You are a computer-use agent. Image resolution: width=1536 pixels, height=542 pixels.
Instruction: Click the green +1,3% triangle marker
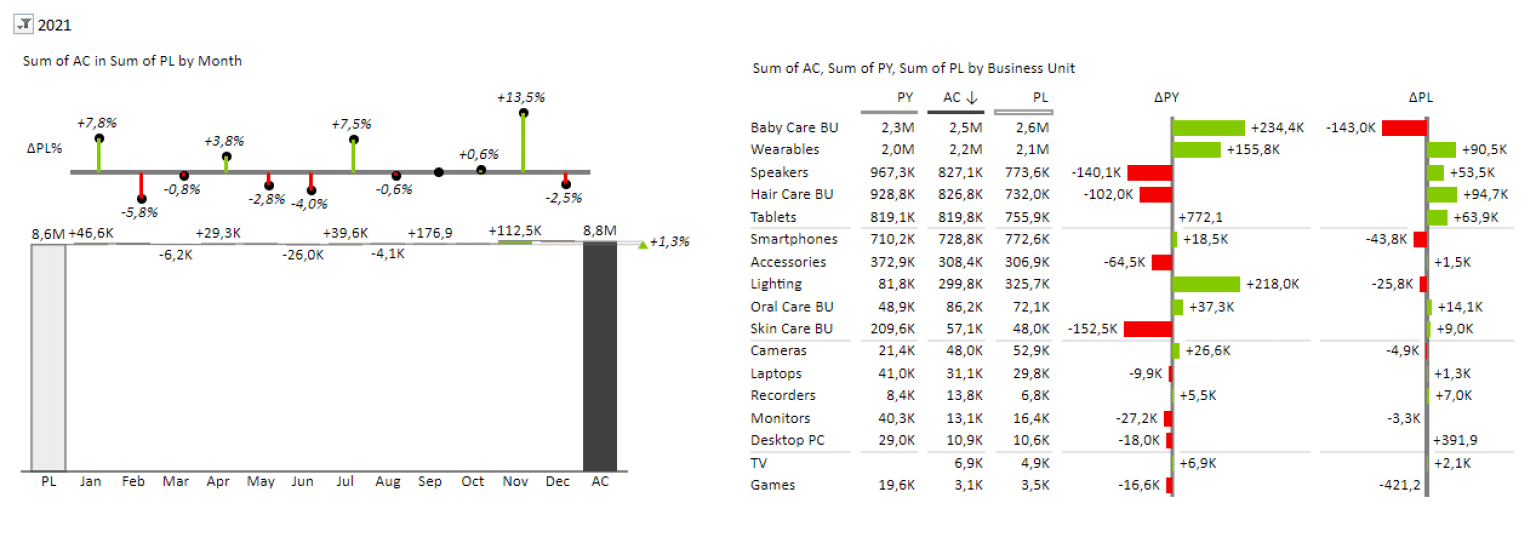point(642,243)
